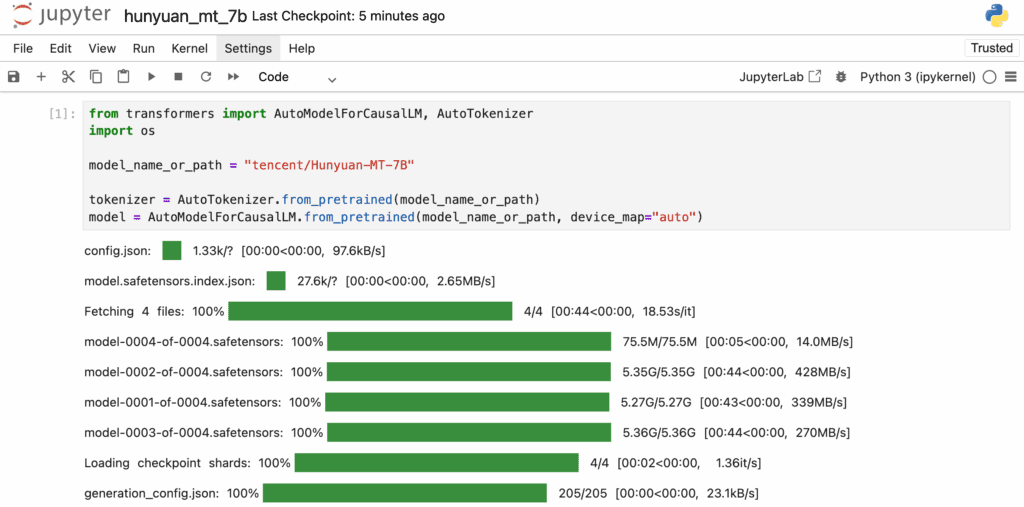This screenshot has height=507, width=1024.
Task: Restart and run all cells with fast-forward icon
Action: pyautogui.click(x=233, y=77)
